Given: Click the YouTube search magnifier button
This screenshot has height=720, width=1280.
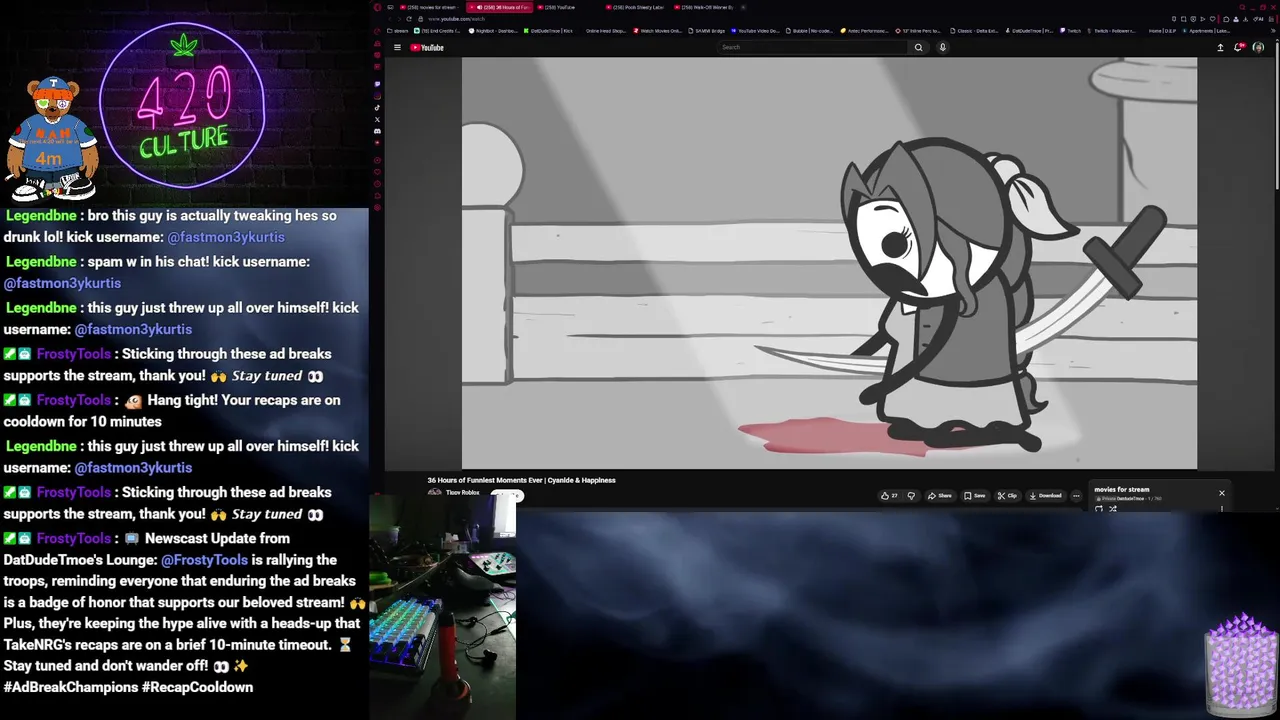Looking at the screenshot, I should click(918, 47).
